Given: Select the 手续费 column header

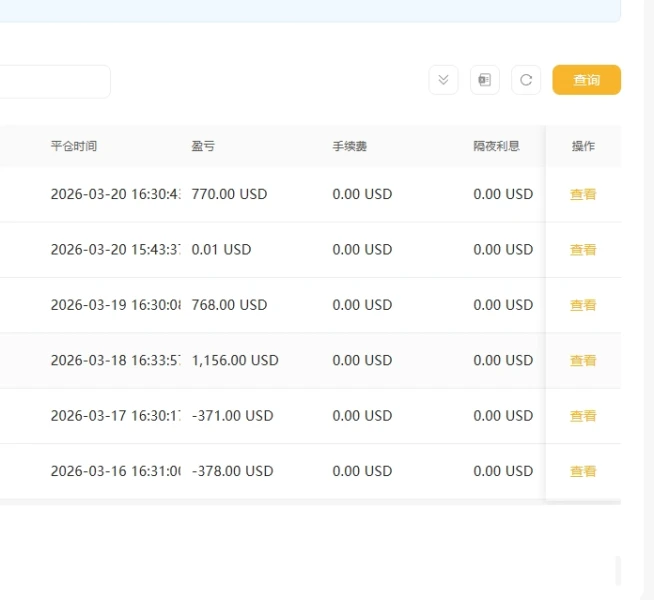Looking at the screenshot, I should (x=350, y=146).
